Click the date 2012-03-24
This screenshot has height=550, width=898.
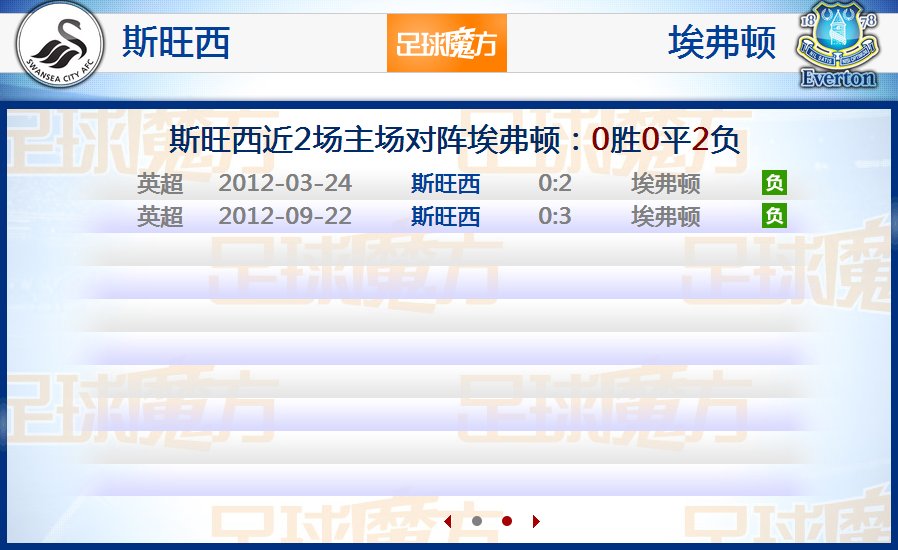[x=285, y=183]
